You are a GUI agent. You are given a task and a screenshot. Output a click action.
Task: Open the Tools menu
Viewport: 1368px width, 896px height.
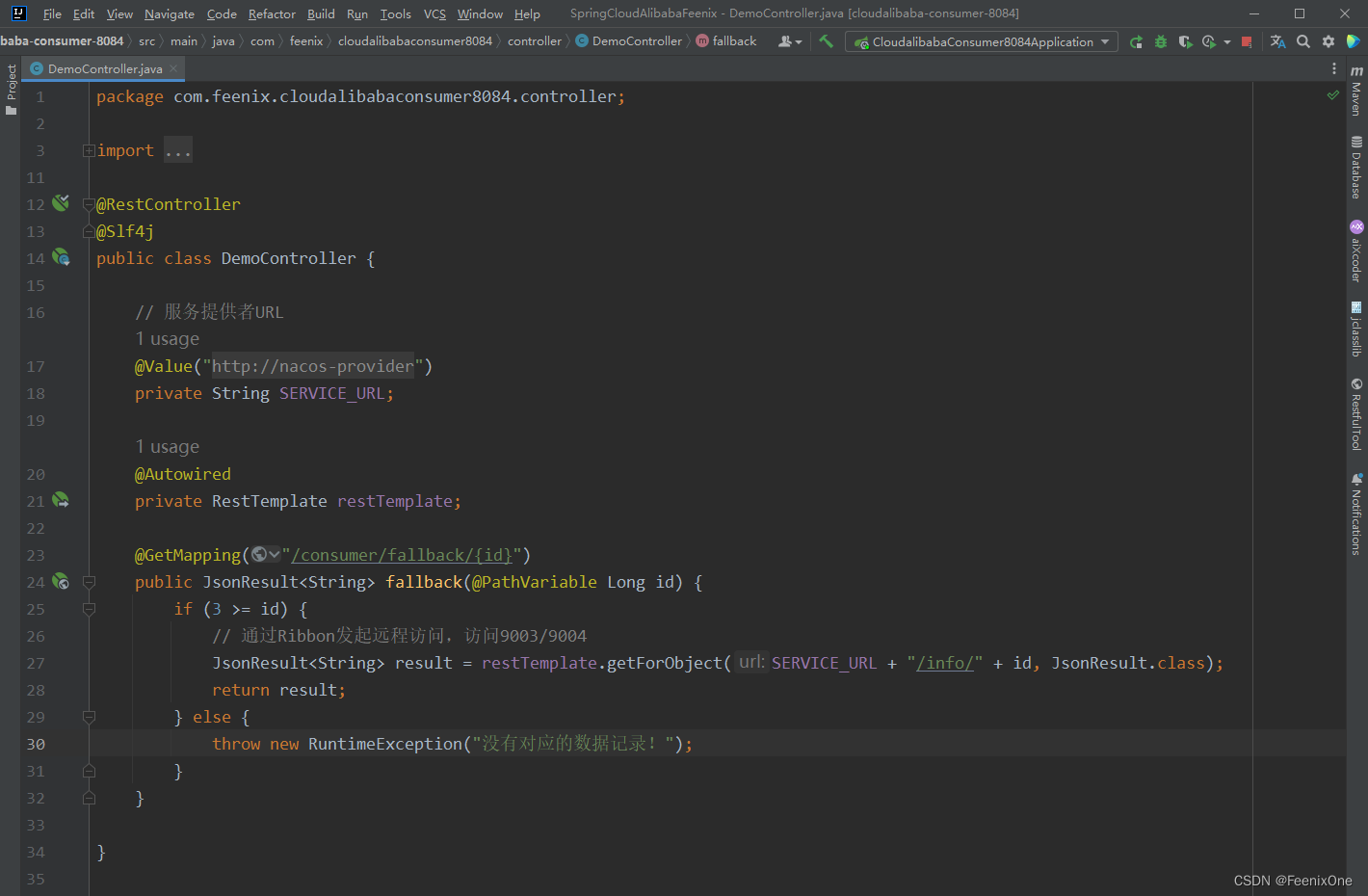click(x=395, y=13)
